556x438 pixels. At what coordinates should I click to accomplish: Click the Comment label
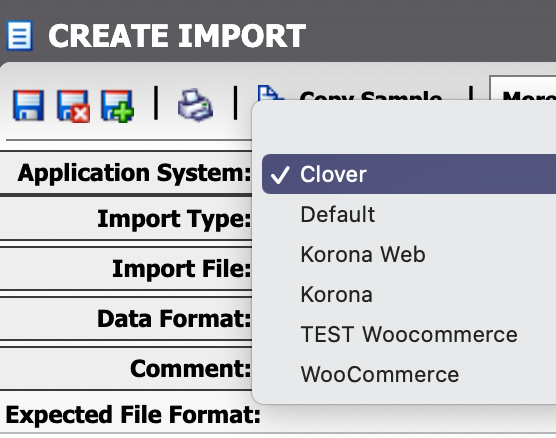point(190,368)
